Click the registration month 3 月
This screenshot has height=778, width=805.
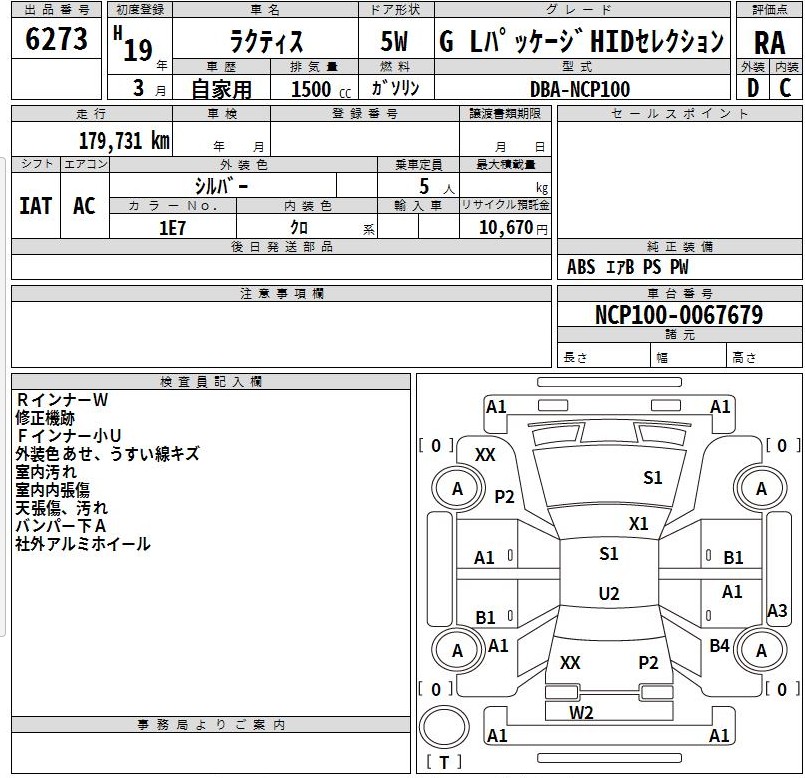click(149, 88)
